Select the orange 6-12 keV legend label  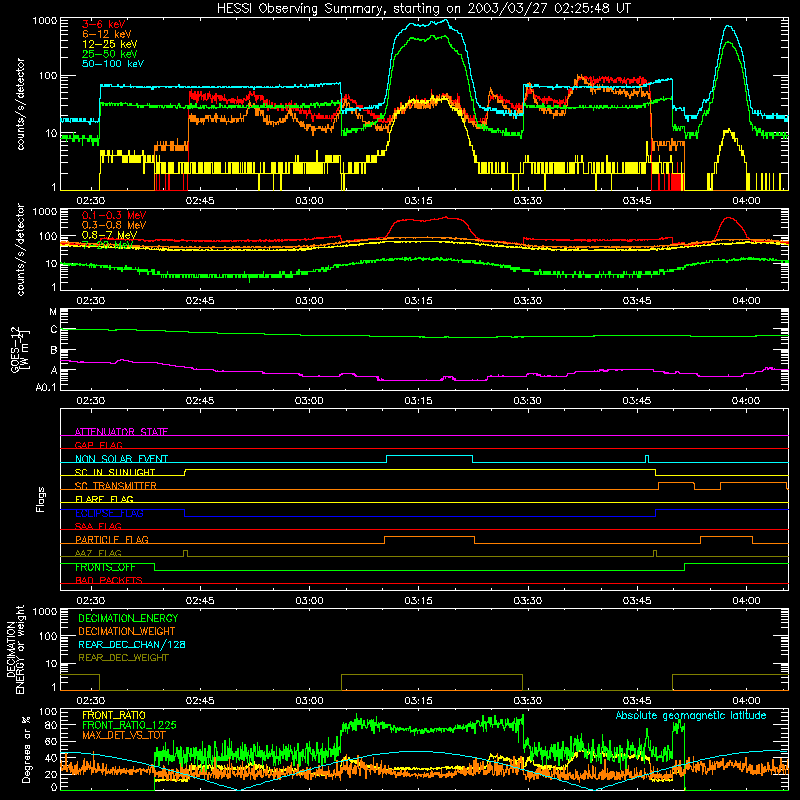pos(107,34)
